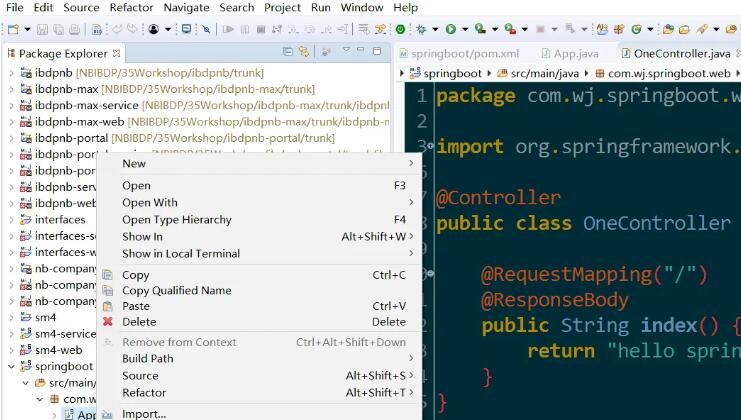
Task: Open the Build Path submenu
Action: tap(259, 359)
